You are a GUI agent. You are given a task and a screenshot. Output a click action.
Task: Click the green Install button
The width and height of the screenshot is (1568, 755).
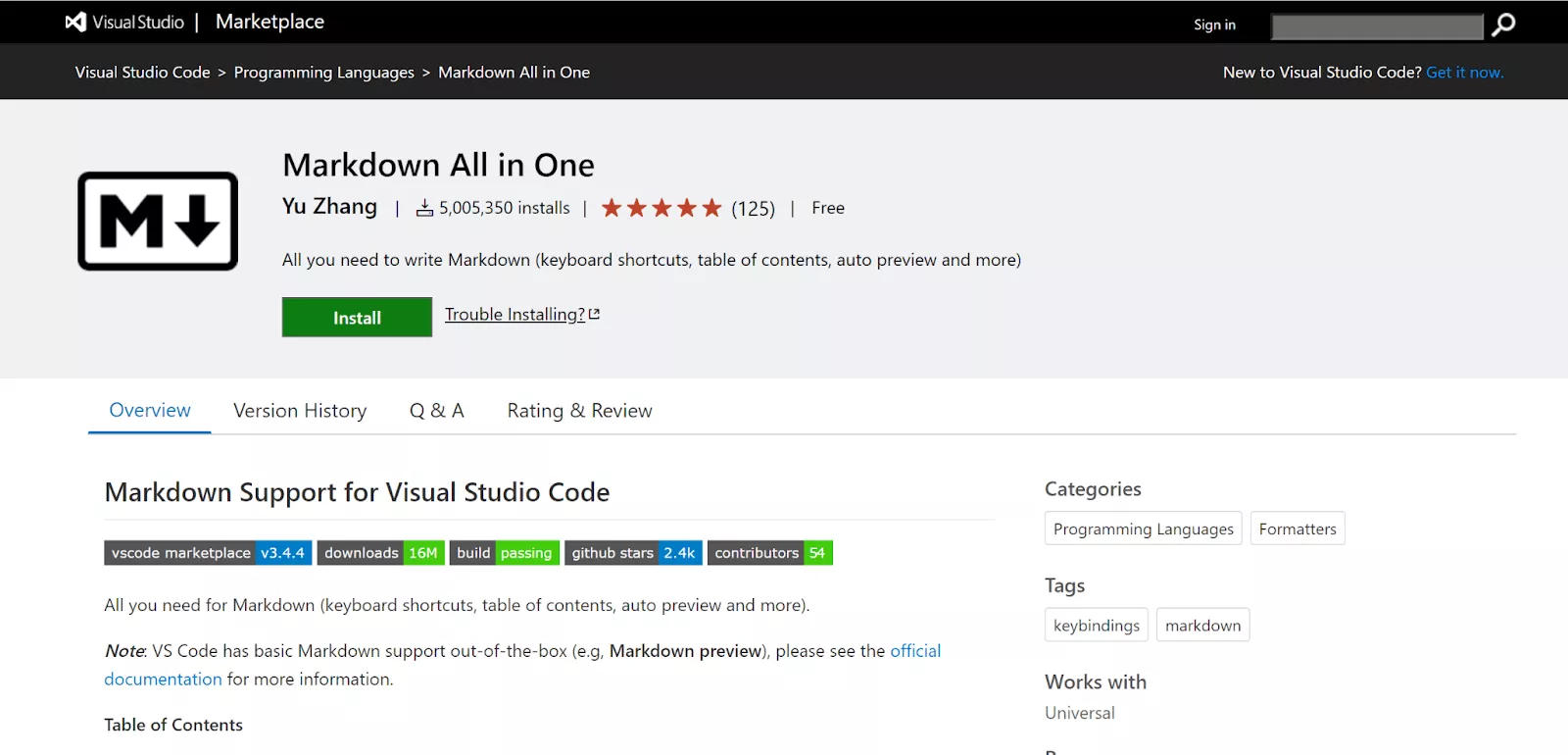click(x=357, y=318)
